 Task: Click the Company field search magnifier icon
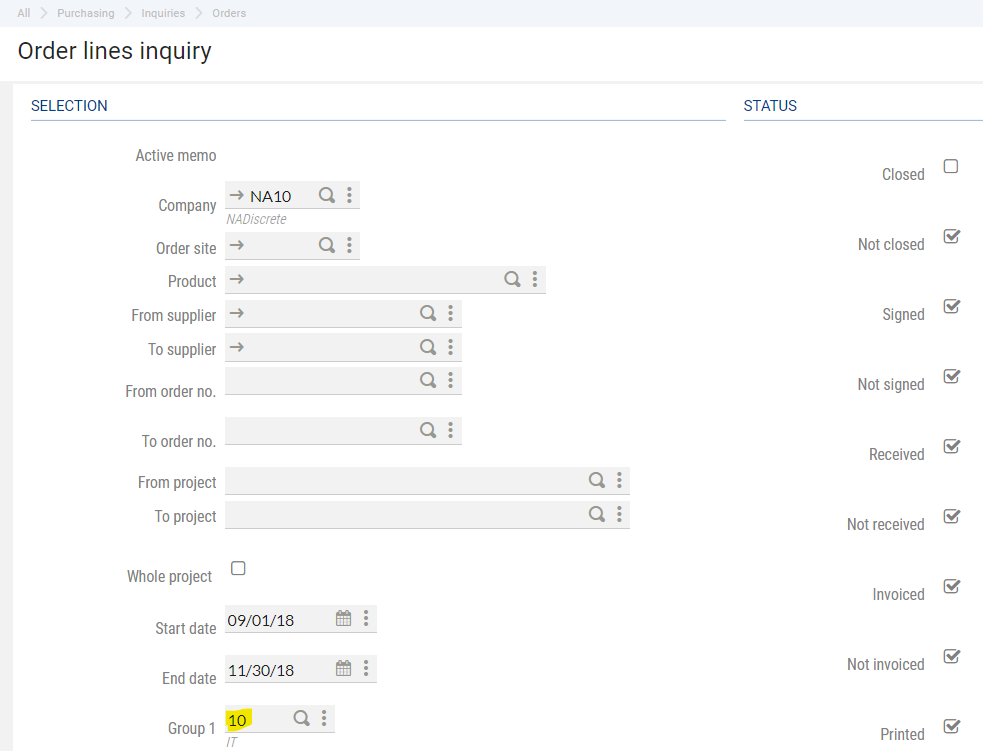tap(326, 195)
